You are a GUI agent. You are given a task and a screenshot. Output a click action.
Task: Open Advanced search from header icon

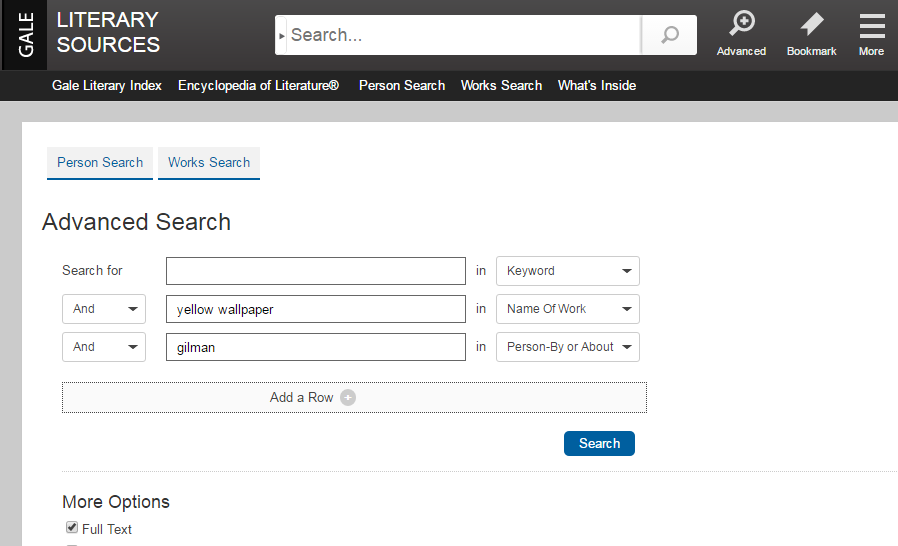[x=742, y=33]
